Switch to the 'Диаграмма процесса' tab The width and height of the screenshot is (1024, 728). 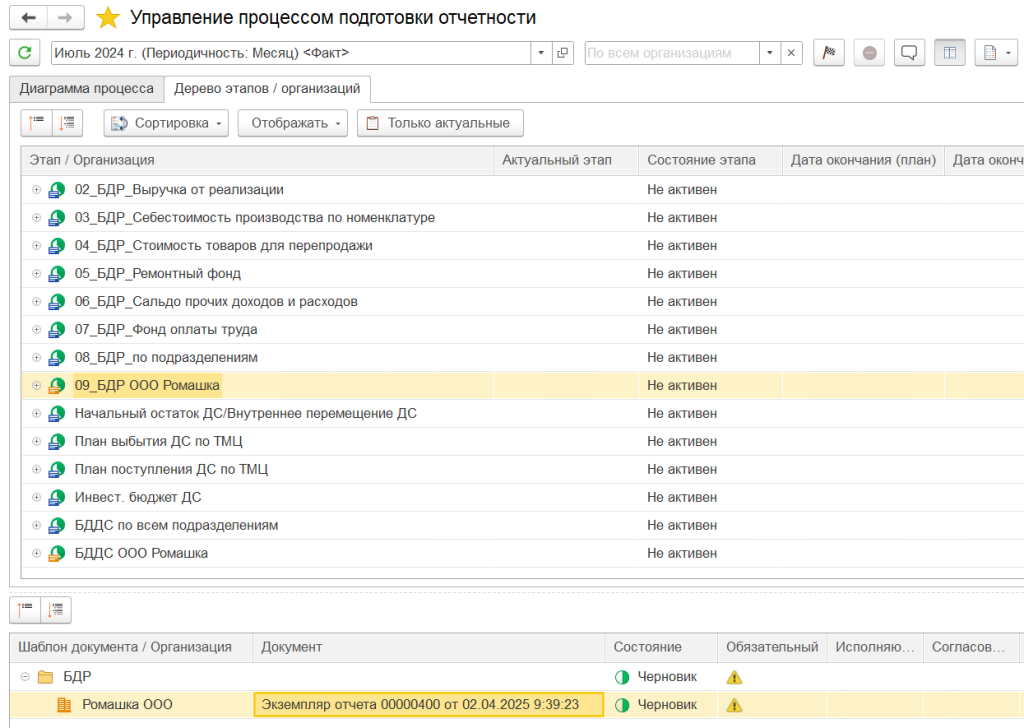[87, 89]
